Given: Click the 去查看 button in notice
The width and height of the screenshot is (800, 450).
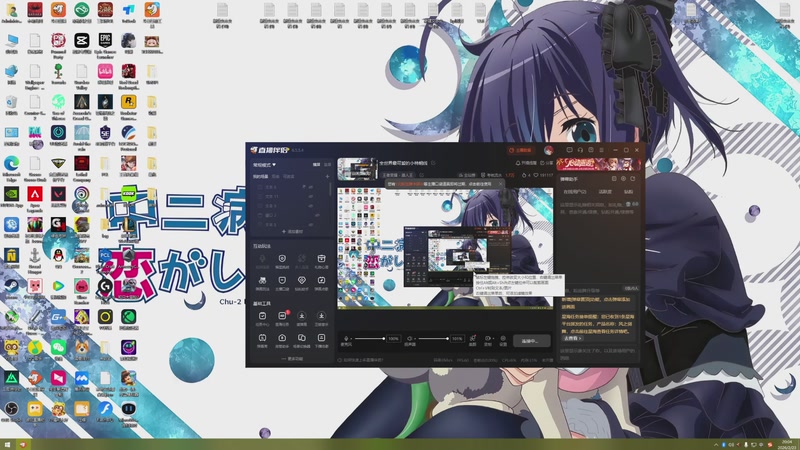Looking at the screenshot, I should click(x=572, y=338).
